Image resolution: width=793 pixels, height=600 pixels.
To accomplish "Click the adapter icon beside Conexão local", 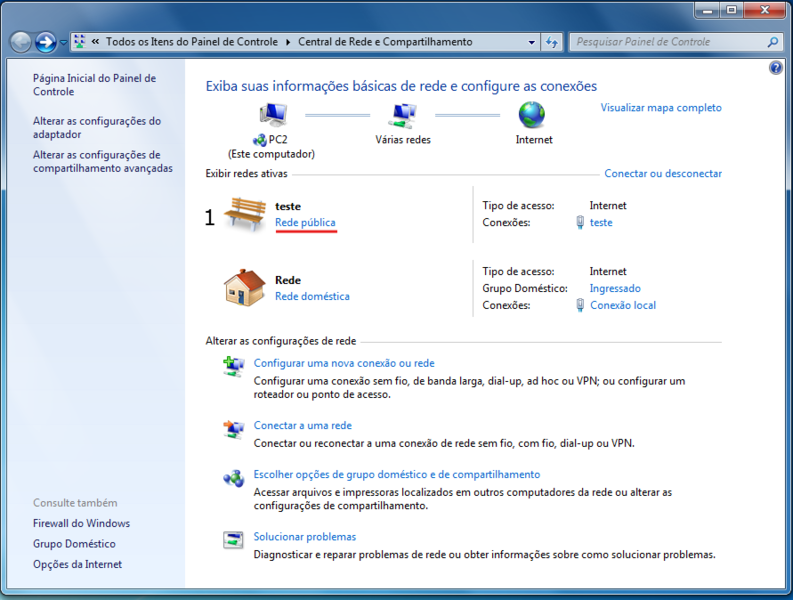I will (580, 305).
